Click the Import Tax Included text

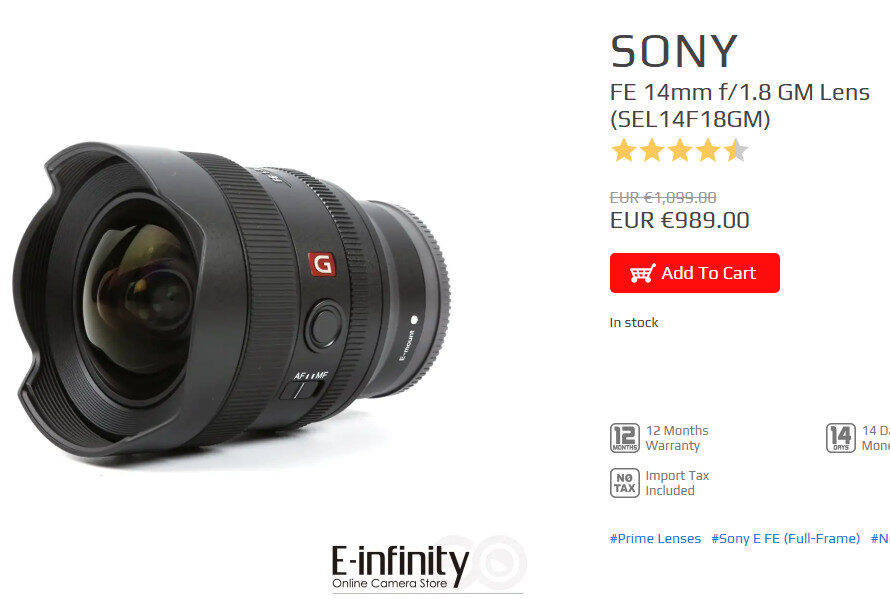pos(677,483)
